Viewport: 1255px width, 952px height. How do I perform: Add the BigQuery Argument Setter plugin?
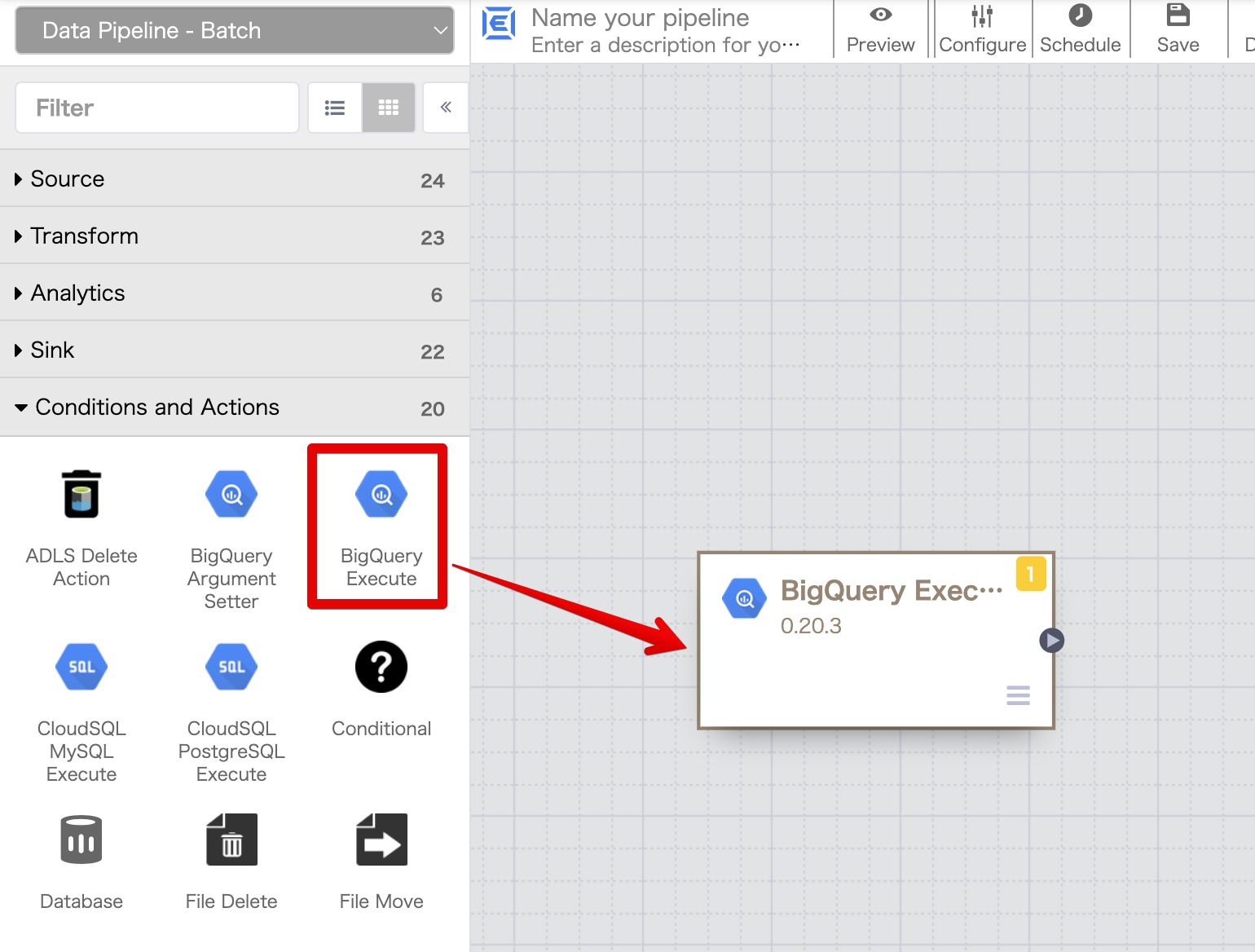pyautogui.click(x=231, y=495)
